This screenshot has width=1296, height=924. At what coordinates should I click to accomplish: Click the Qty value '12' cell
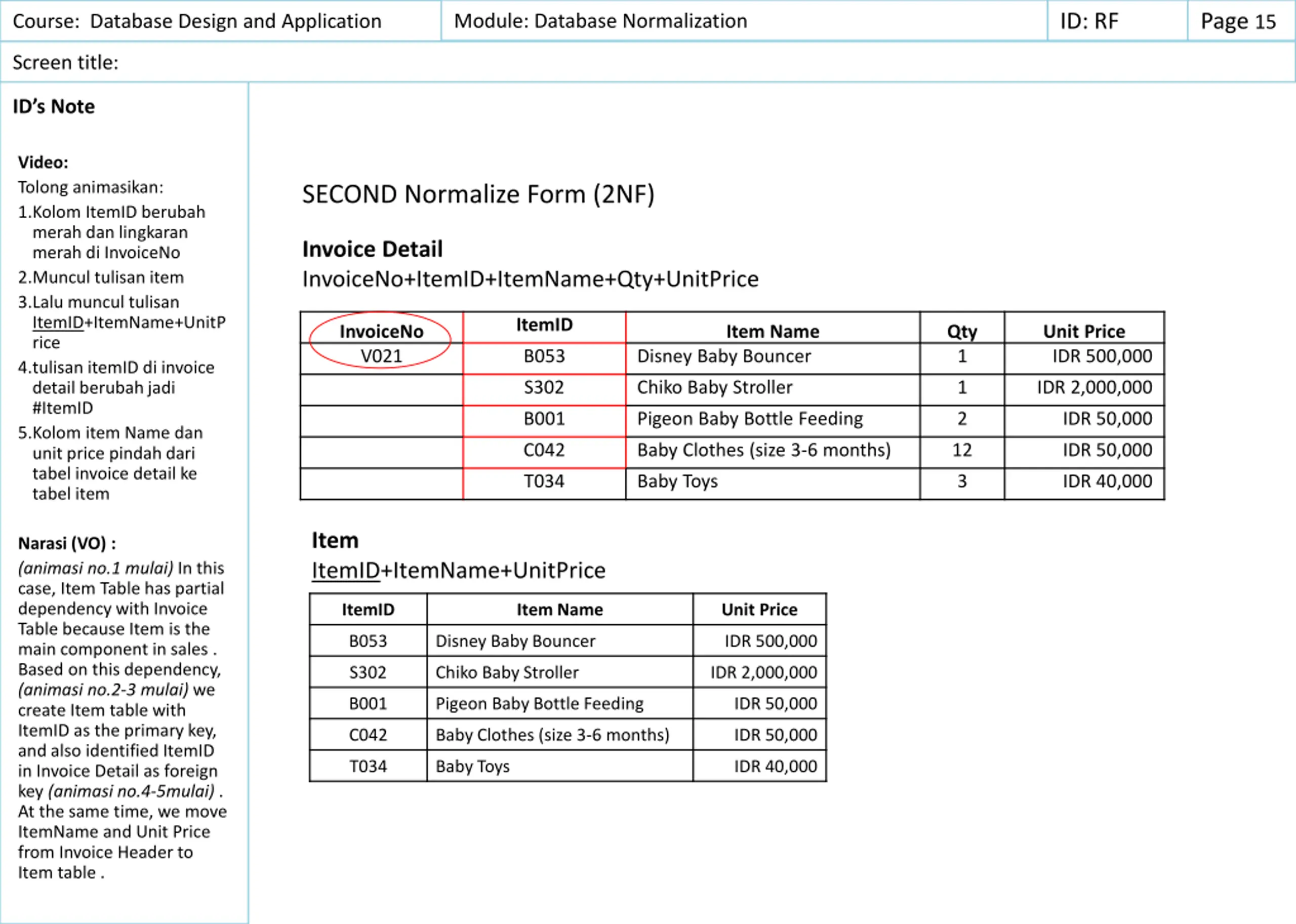tap(962, 450)
